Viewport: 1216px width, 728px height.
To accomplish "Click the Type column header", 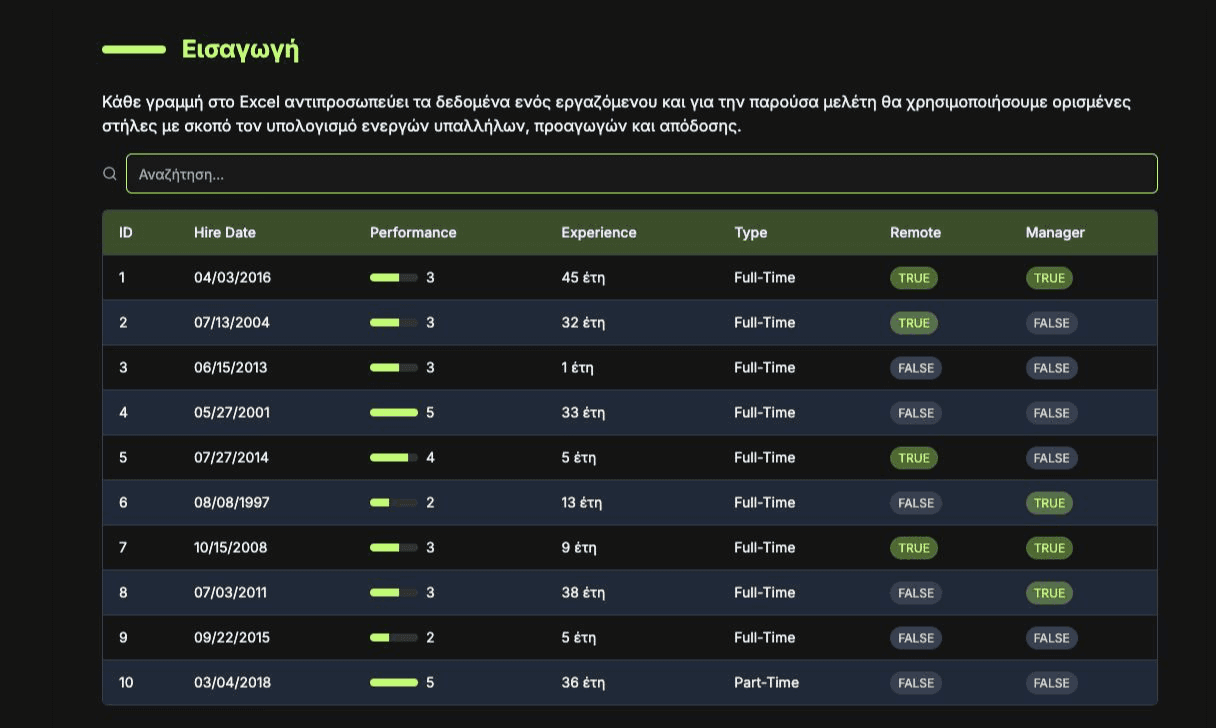I will [750, 232].
